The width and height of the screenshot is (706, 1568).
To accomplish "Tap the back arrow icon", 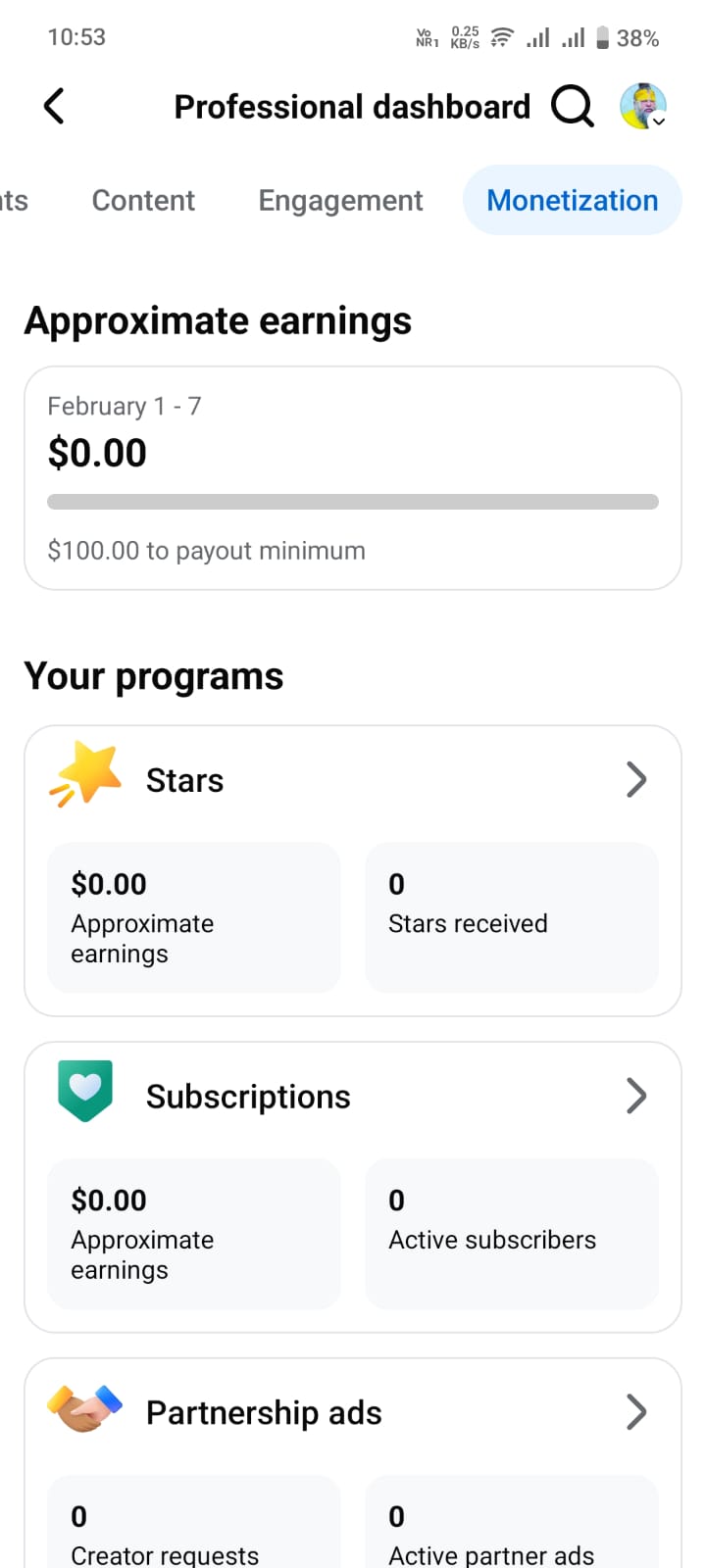I will [x=54, y=106].
